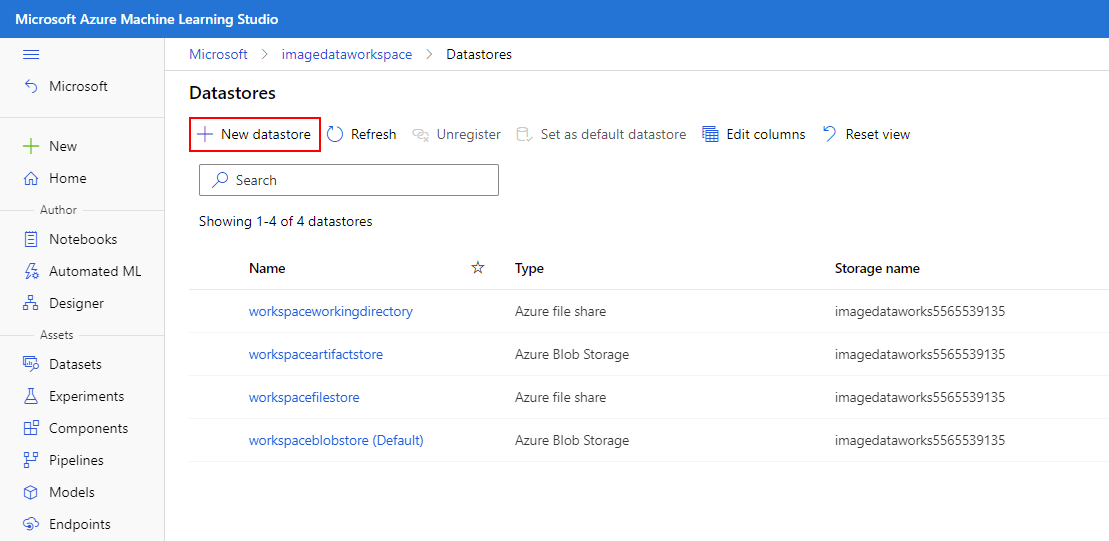Click the Models cube icon
Image resolution: width=1109 pixels, height=541 pixels.
pyautogui.click(x=31, y=492)
